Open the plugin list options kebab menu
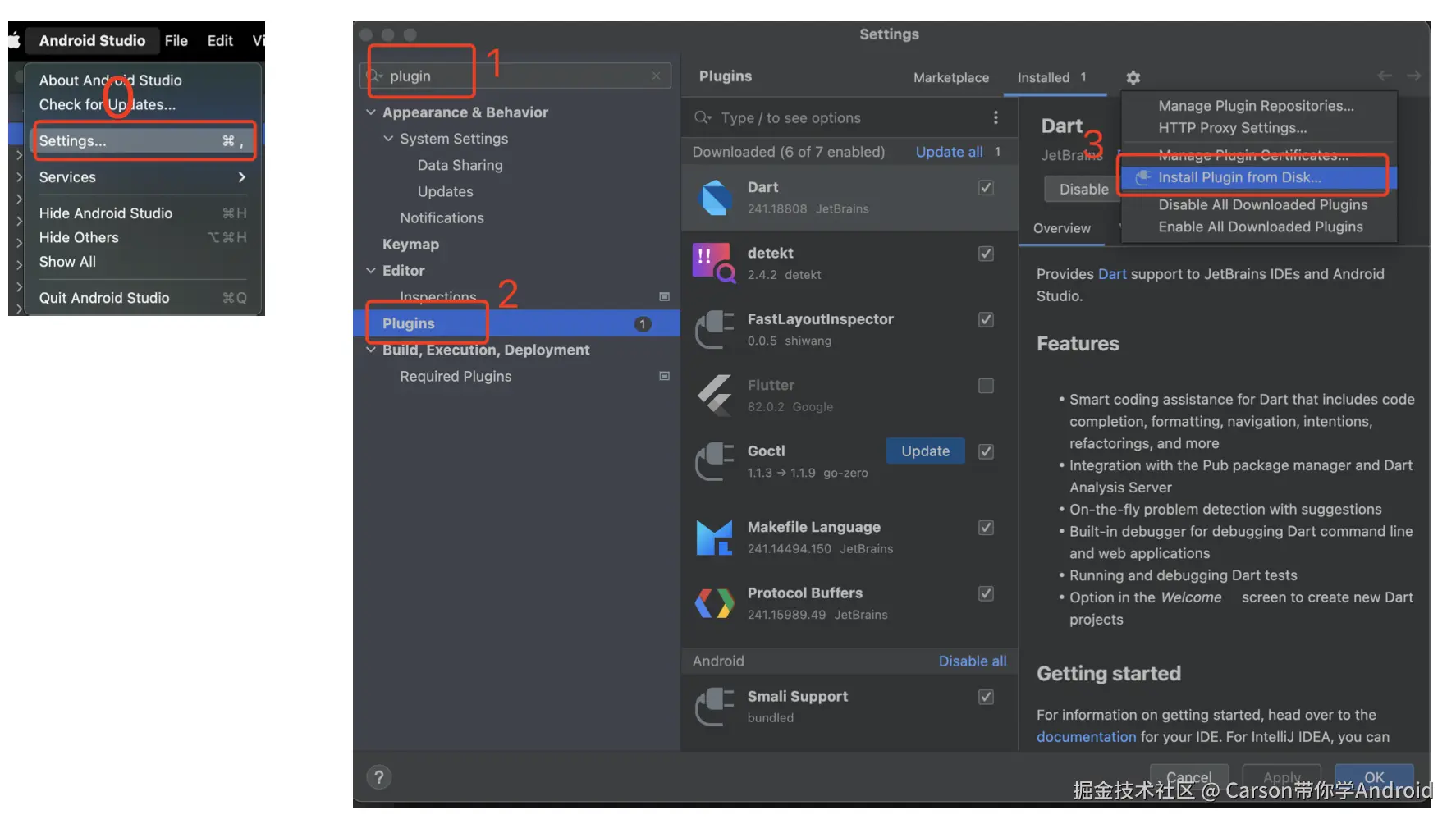The image size is (1456, 824). [996, 117]
